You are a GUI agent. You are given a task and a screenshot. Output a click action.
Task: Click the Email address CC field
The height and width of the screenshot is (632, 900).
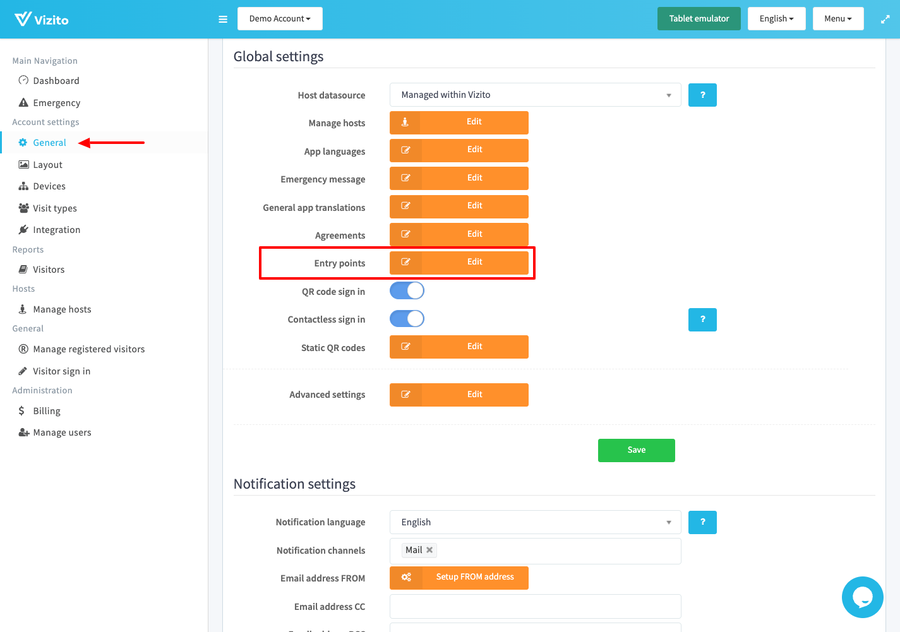coord(535,606)
